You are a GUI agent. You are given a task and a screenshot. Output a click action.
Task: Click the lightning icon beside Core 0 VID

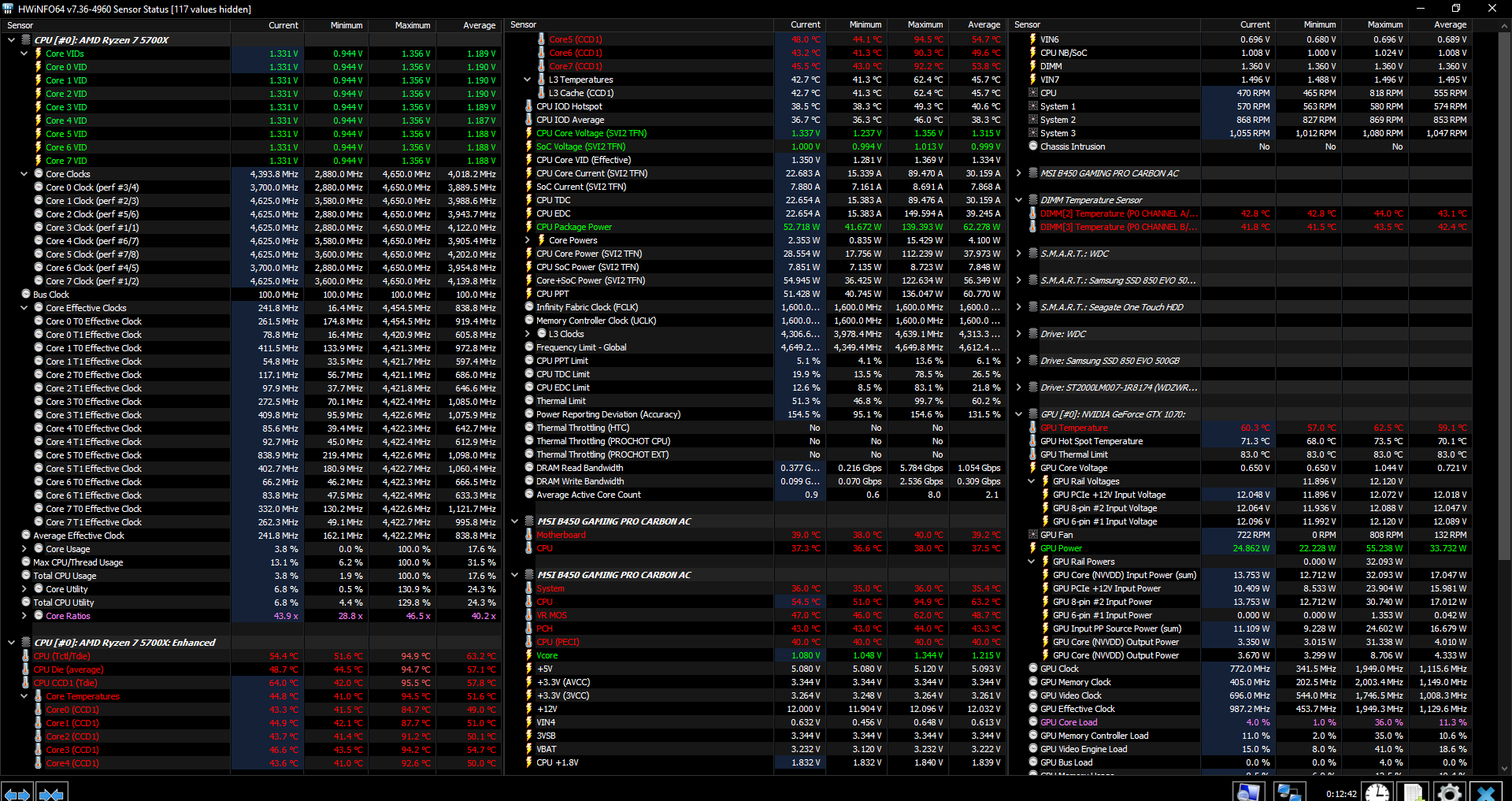(38, 67)
